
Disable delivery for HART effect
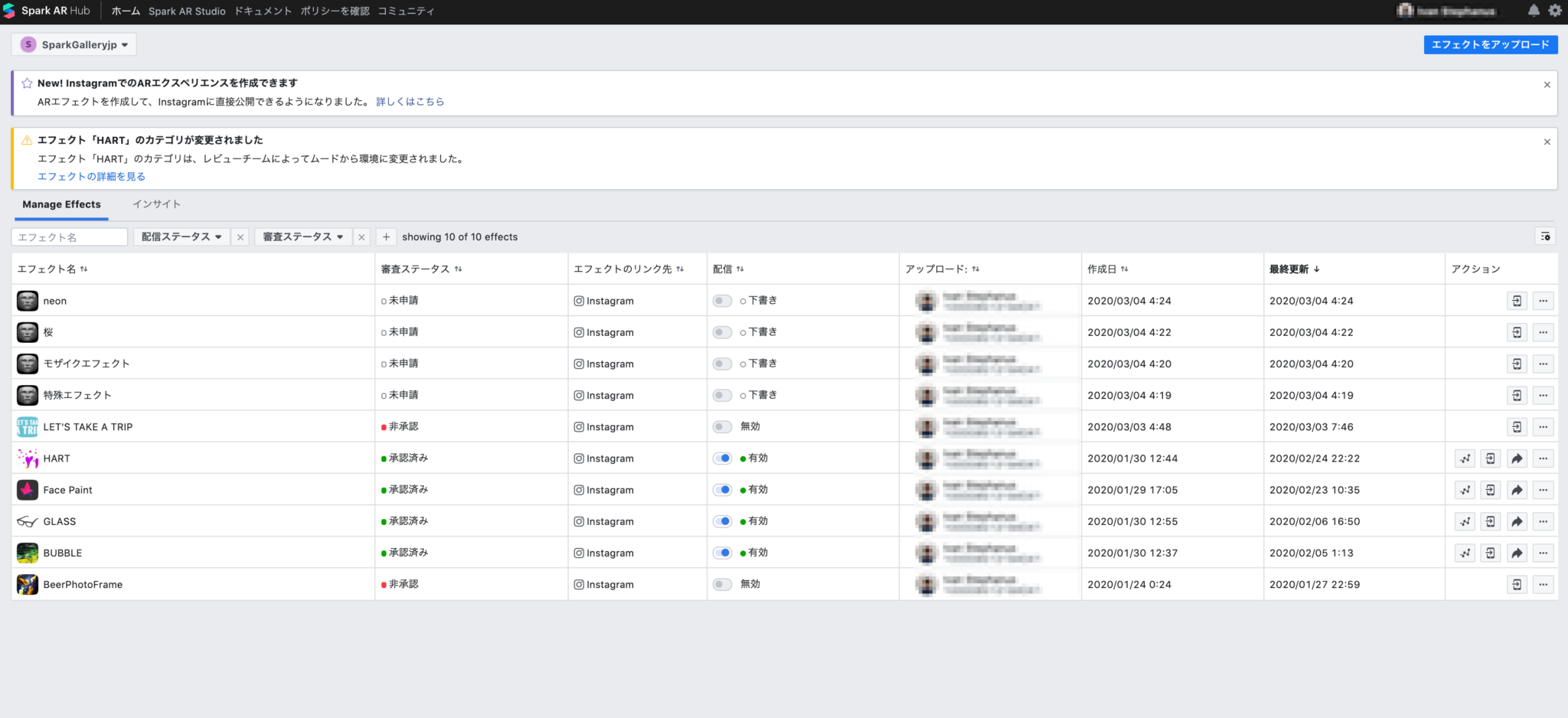[x=722, y=459]
